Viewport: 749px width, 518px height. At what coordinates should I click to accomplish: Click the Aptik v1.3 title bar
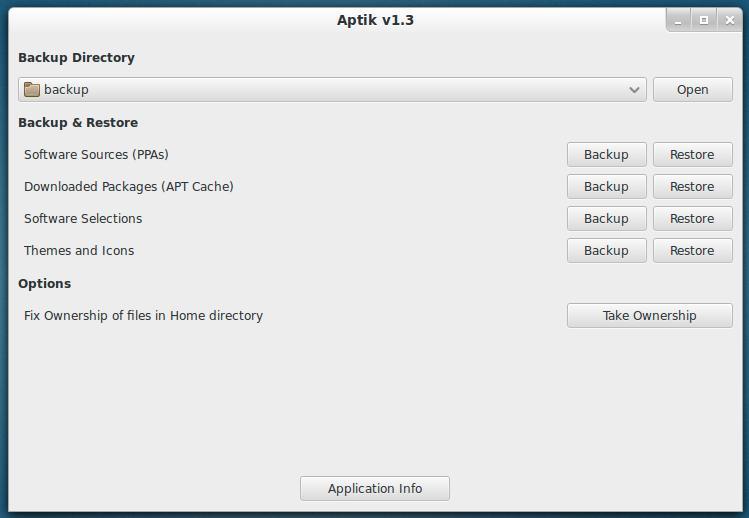[x=375, y=20]
